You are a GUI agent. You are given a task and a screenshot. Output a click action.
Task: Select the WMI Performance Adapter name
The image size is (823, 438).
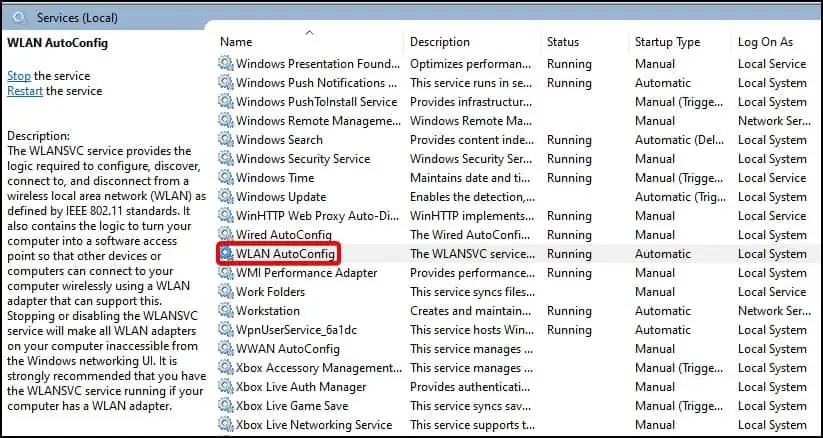click(x=307, y=273)
